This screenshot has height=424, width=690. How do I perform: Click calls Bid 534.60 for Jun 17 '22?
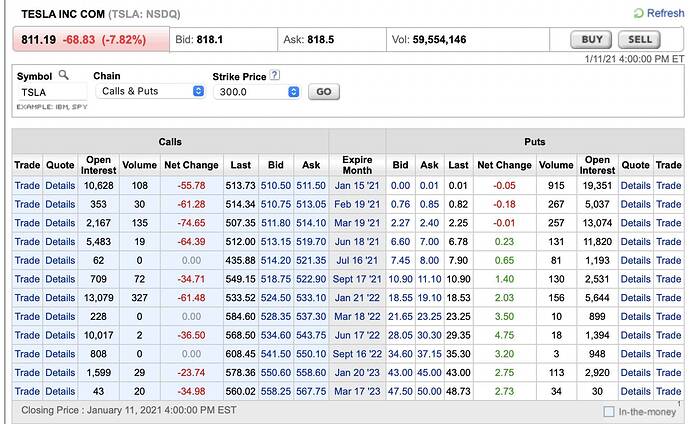tap(276, 335)
